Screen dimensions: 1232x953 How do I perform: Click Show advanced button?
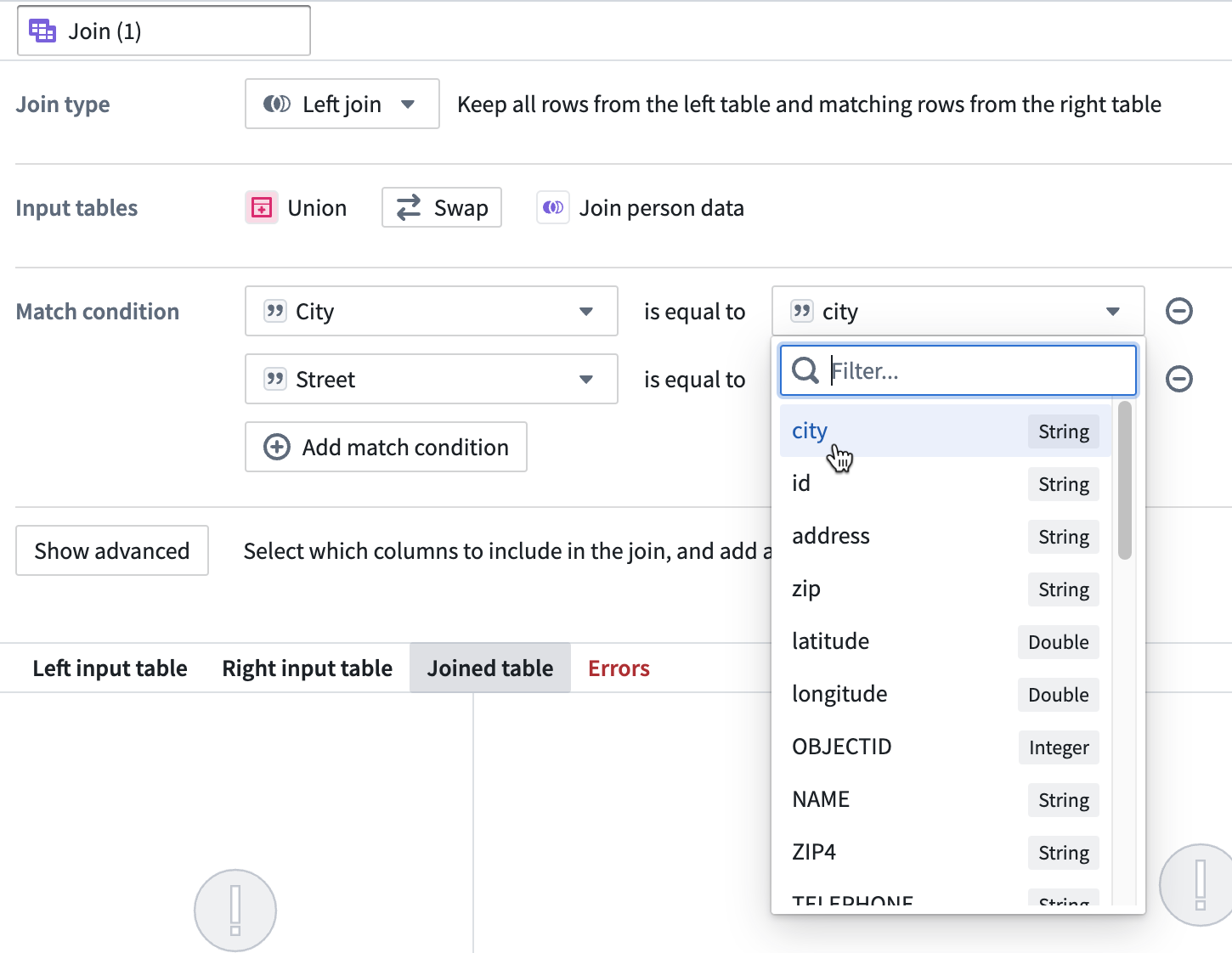(x=112, y=550)
